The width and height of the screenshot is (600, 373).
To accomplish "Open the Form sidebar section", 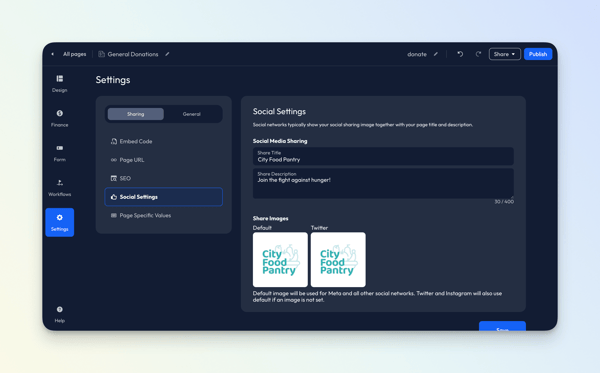I will [x=60, y=153].
